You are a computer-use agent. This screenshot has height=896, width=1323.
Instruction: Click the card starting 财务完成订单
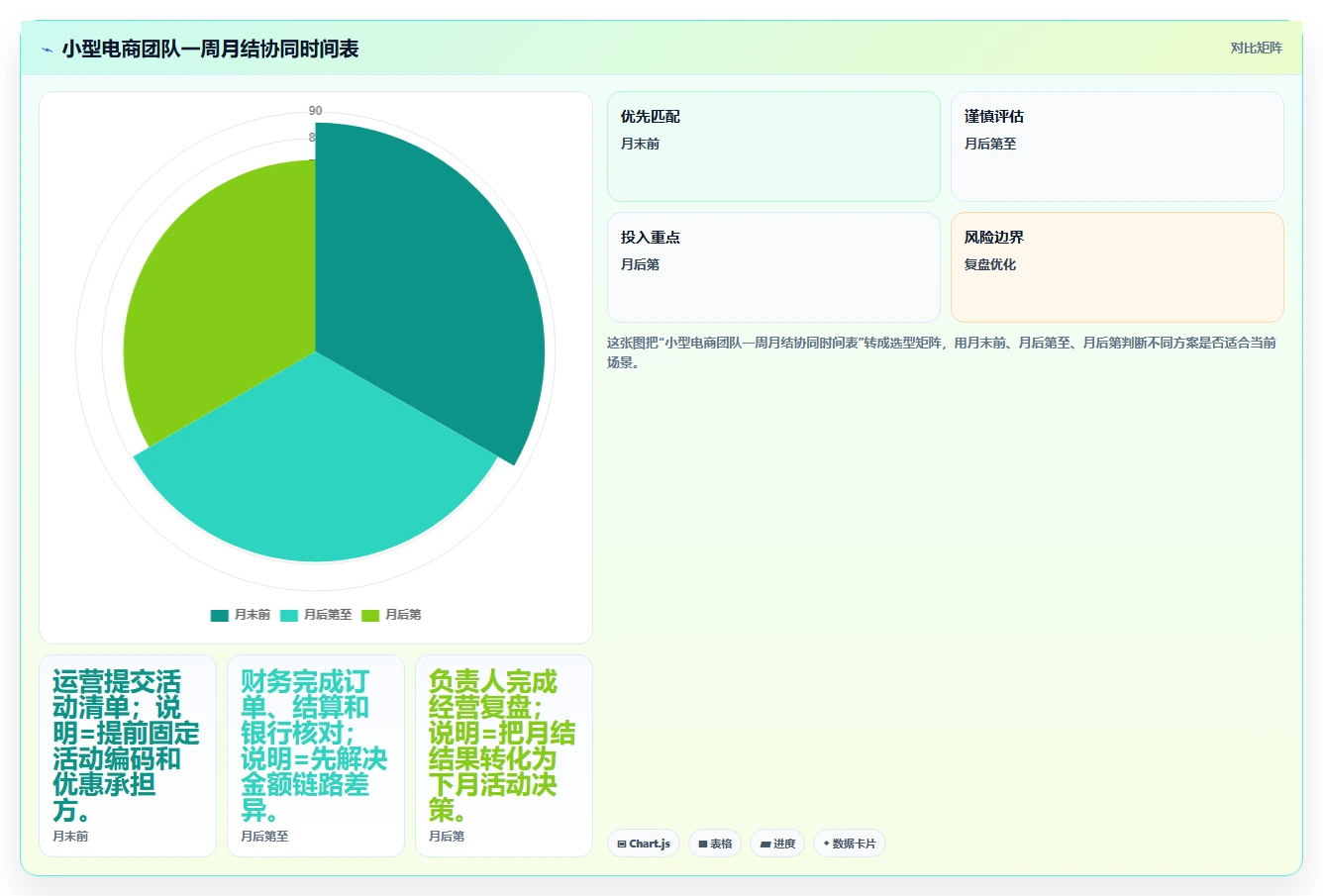pyautogui.click(x=316, y=755)
